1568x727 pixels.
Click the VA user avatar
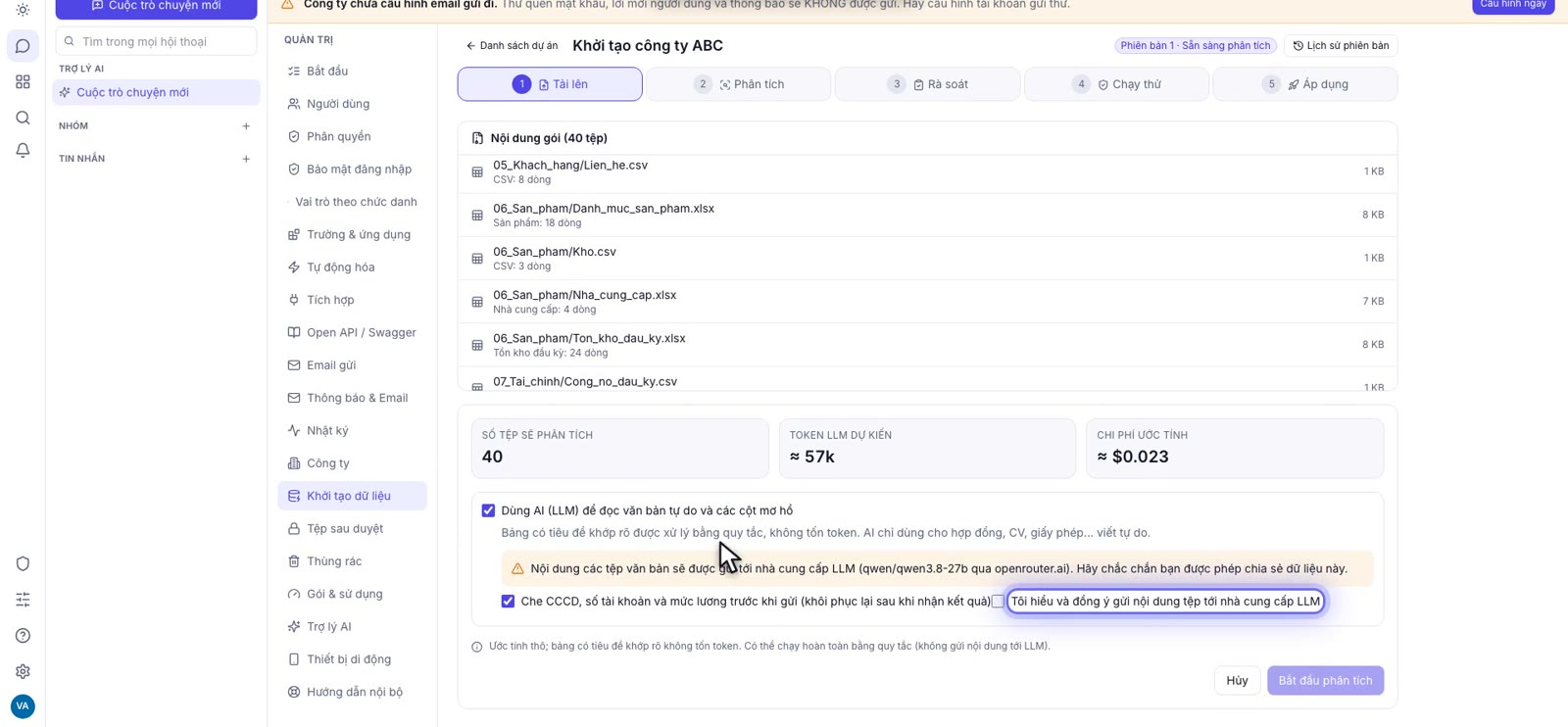pyautogui.click(x=23, y=706)
